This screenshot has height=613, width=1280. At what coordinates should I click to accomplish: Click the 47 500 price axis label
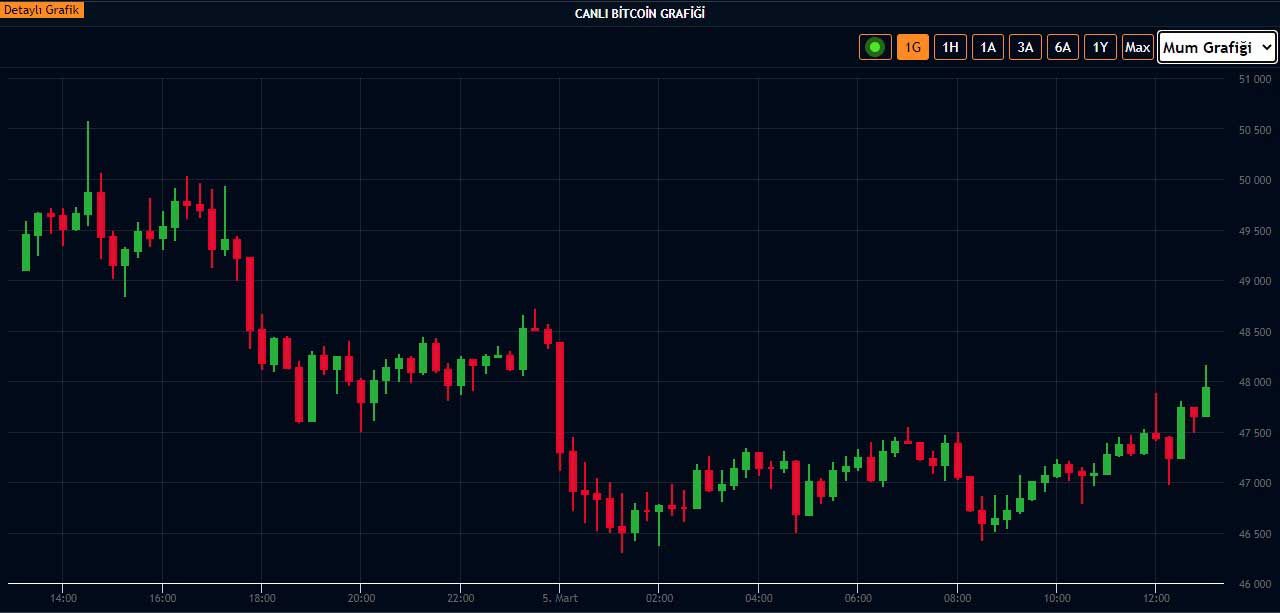(1254, 433)
